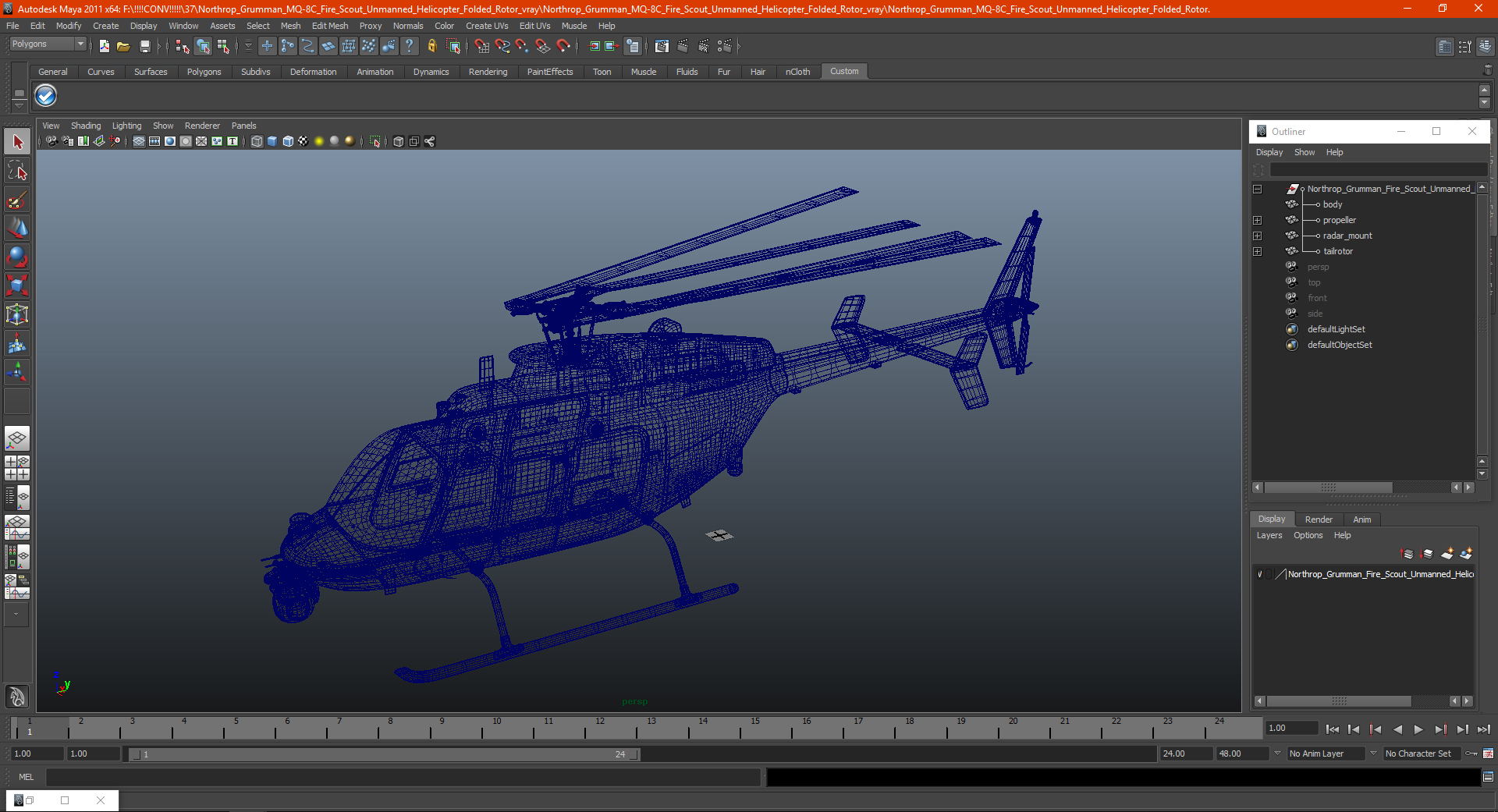Click frame 12 on the time slider
This screenshot has width=1498, height=812.
tap(599, 728)
